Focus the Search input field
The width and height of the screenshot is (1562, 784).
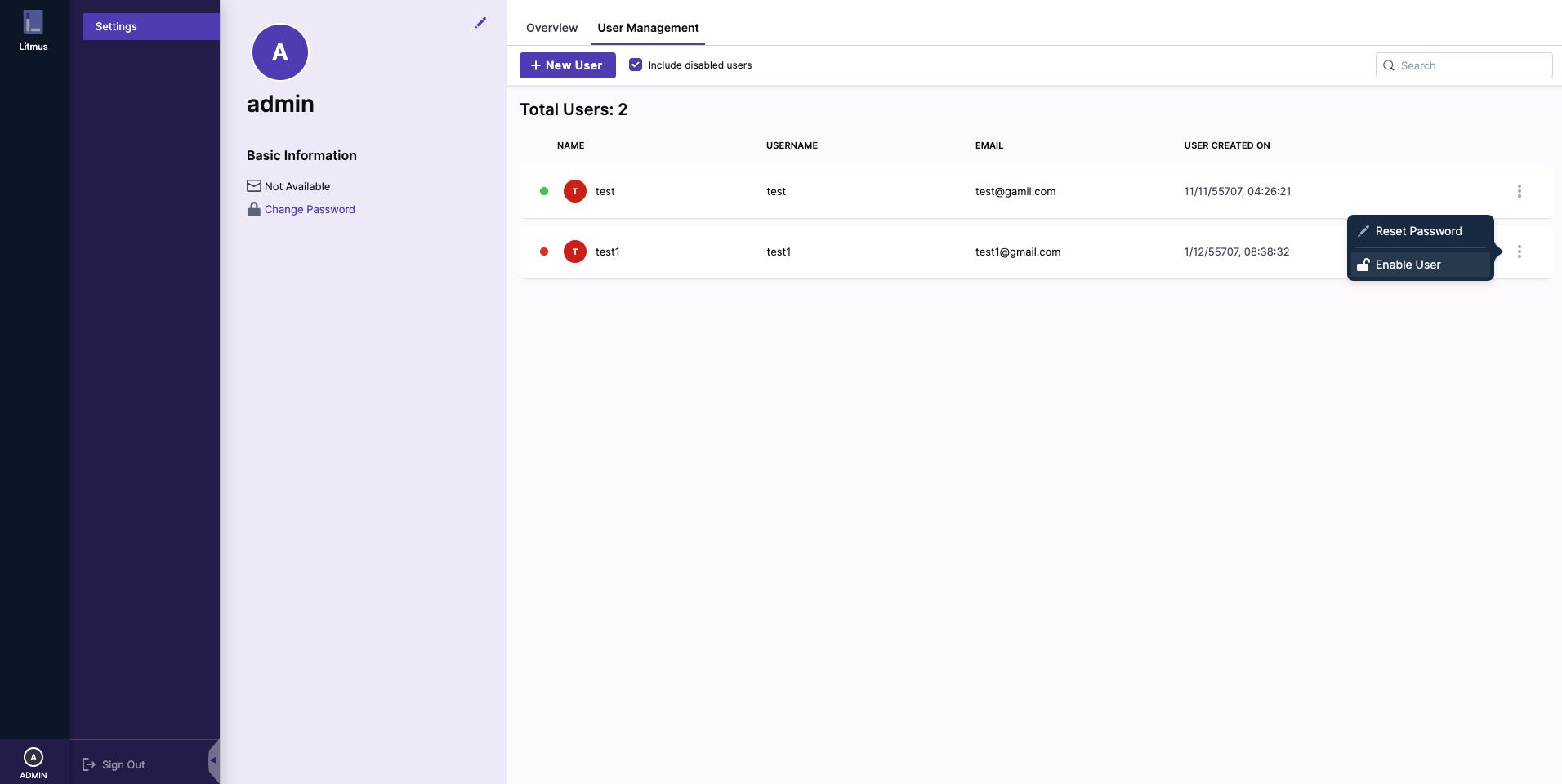(1472, 65)
